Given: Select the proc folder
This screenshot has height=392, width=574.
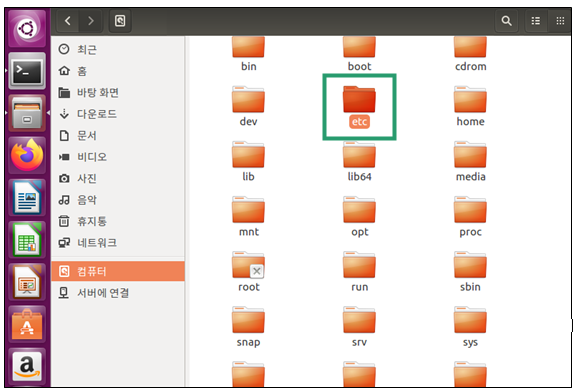Looking at the screenshot, I should click(x=470, y=217).
